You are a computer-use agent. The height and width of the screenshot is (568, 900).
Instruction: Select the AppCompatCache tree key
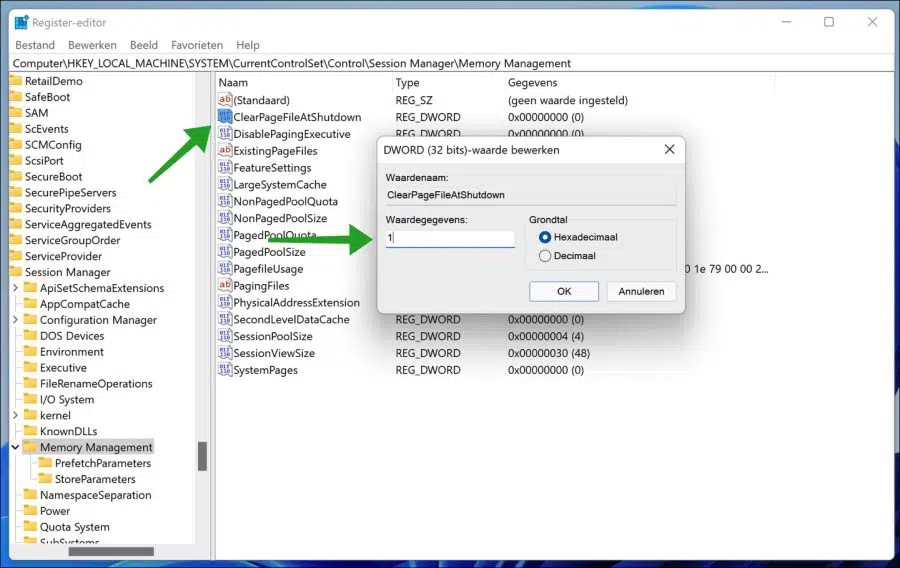[x=84, y=304]
